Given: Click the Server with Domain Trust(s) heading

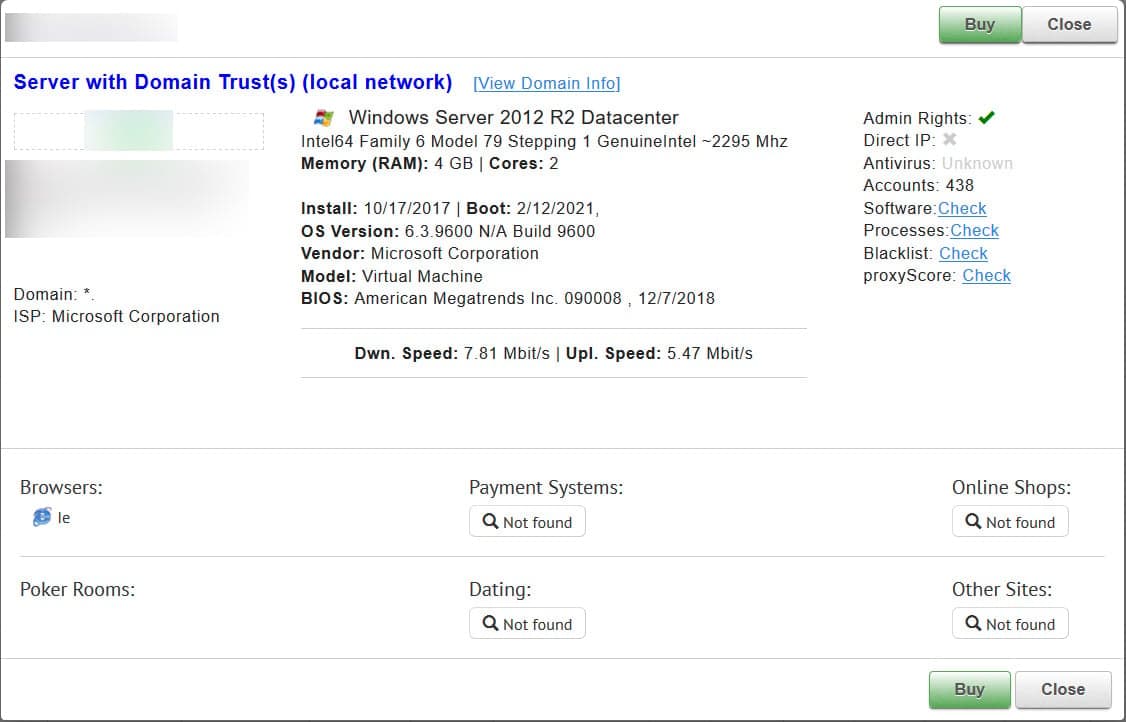Looking at the screenshot, I should (233, 82).
